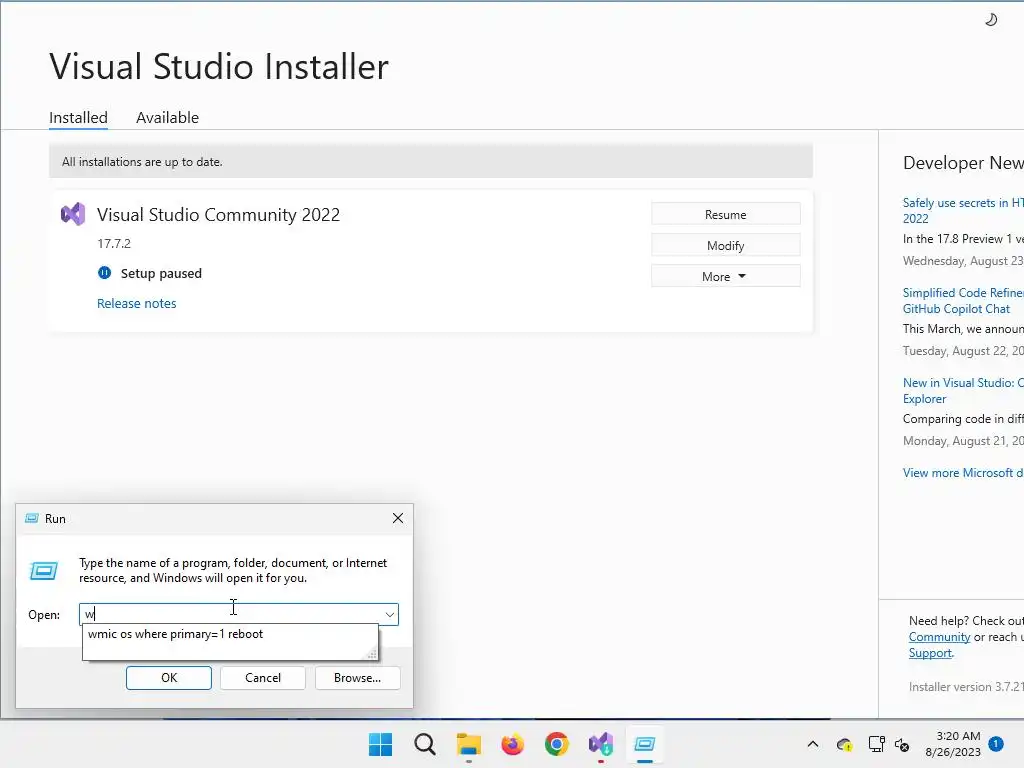Open 'Safely use secrets' news article
Viewport: 1024px width, 768px height.
[963, 210]
